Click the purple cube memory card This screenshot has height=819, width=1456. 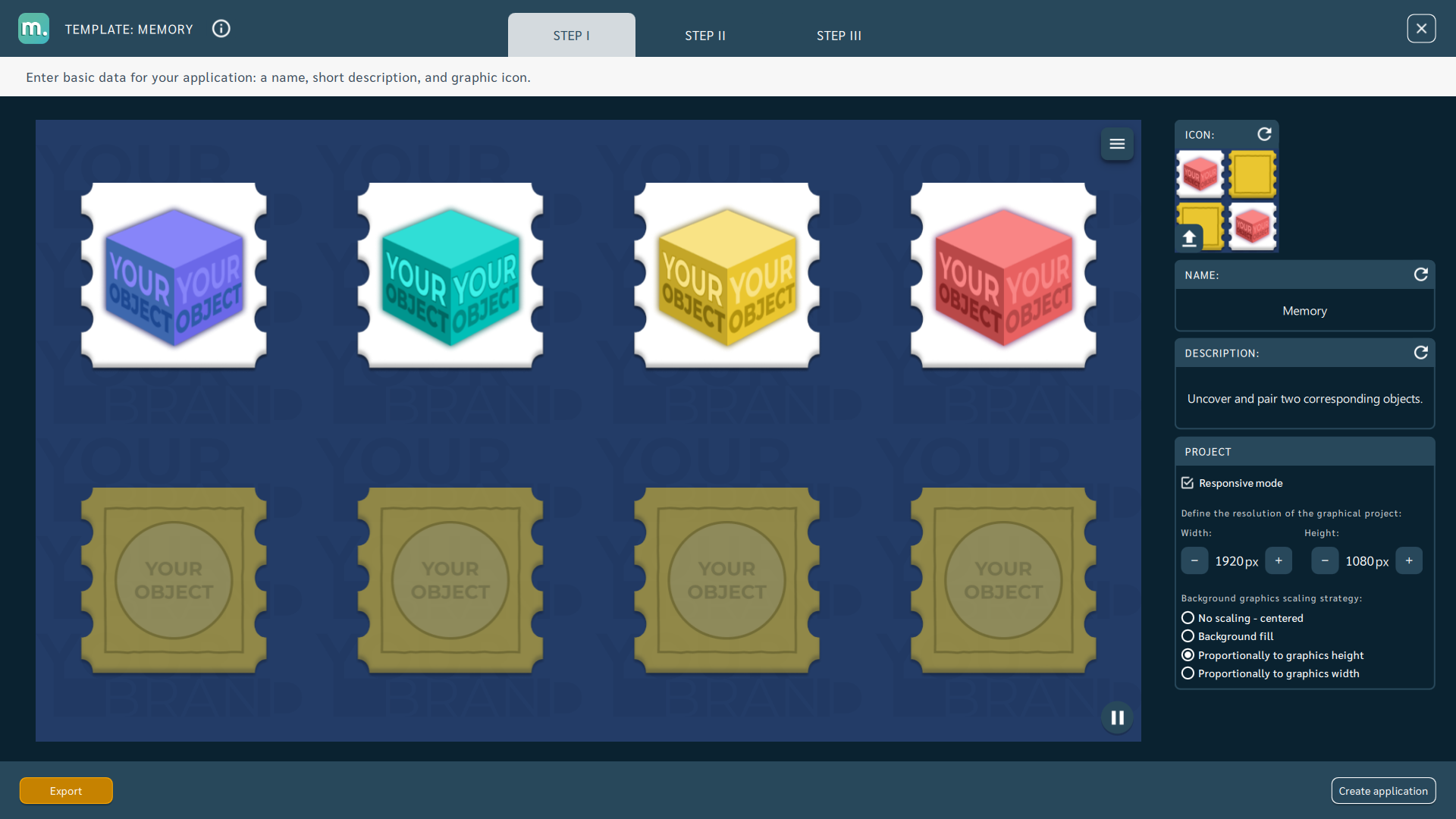tap(174, 275)
